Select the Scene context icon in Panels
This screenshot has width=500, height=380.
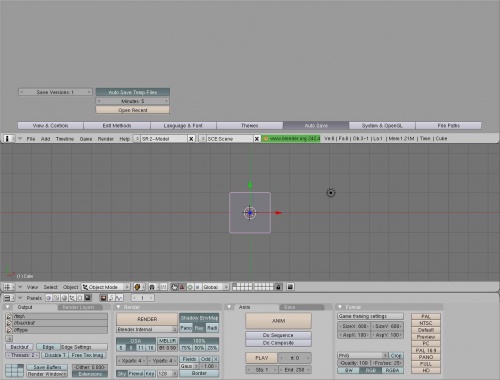88,298
